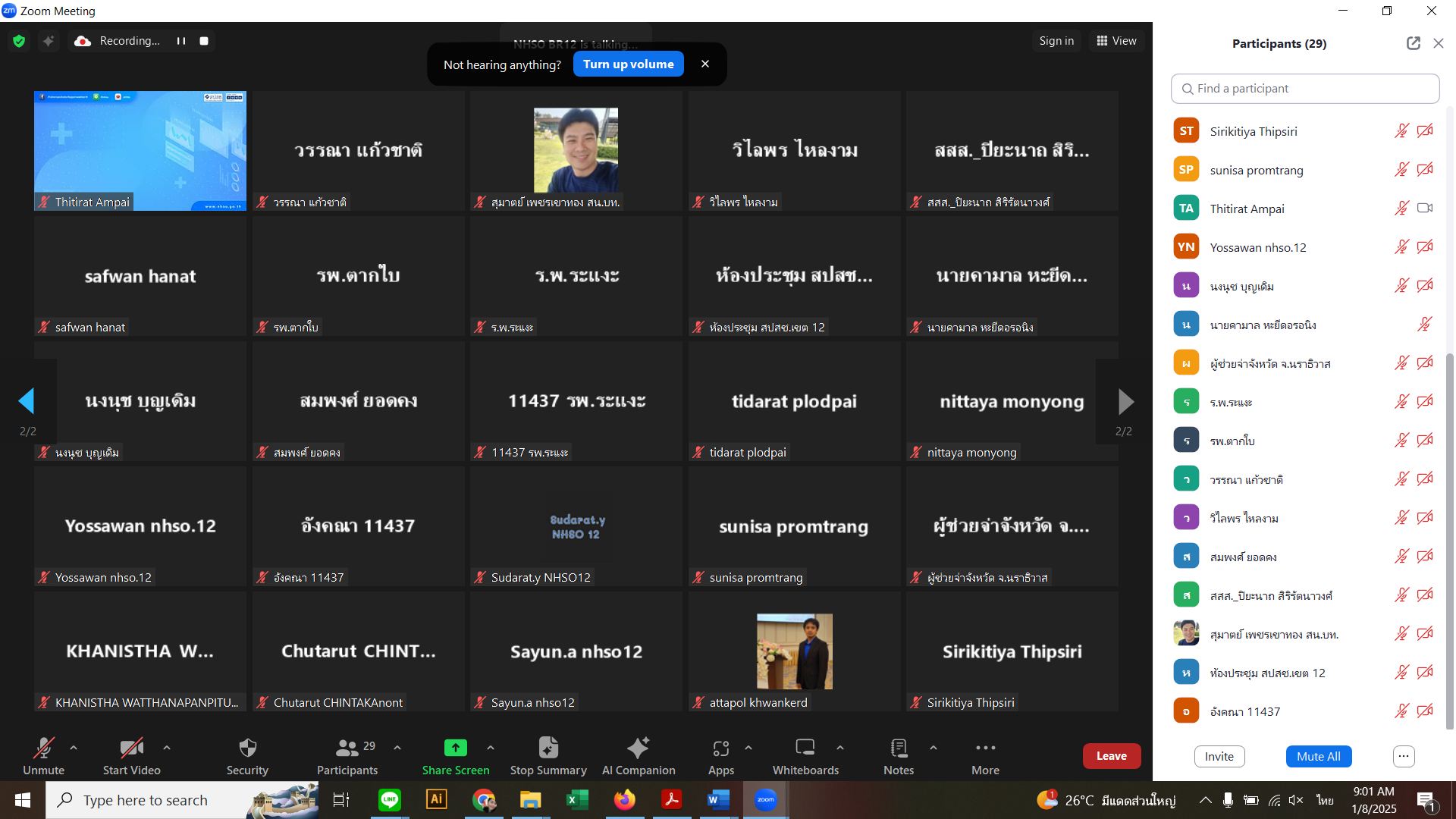1456x819 pixels.
Task: Open Firefox from taskbar
Action: (x=624, y=800)
